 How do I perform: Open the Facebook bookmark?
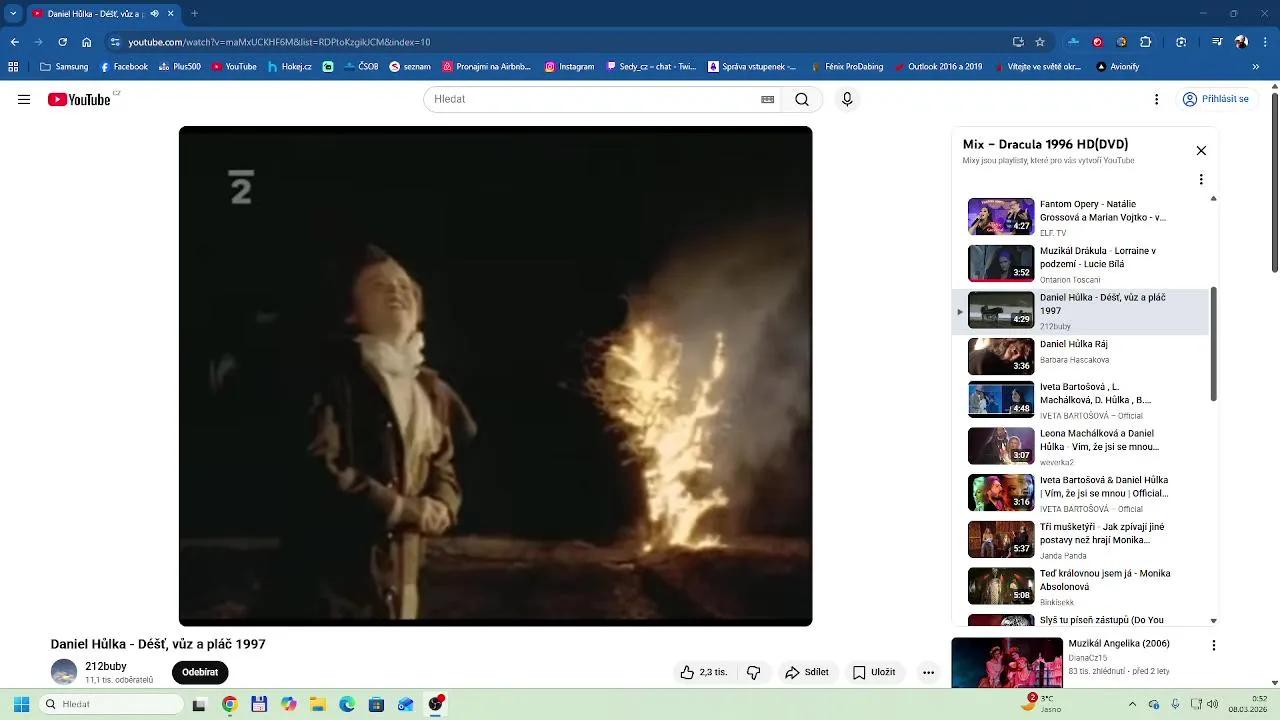point(124,67)
